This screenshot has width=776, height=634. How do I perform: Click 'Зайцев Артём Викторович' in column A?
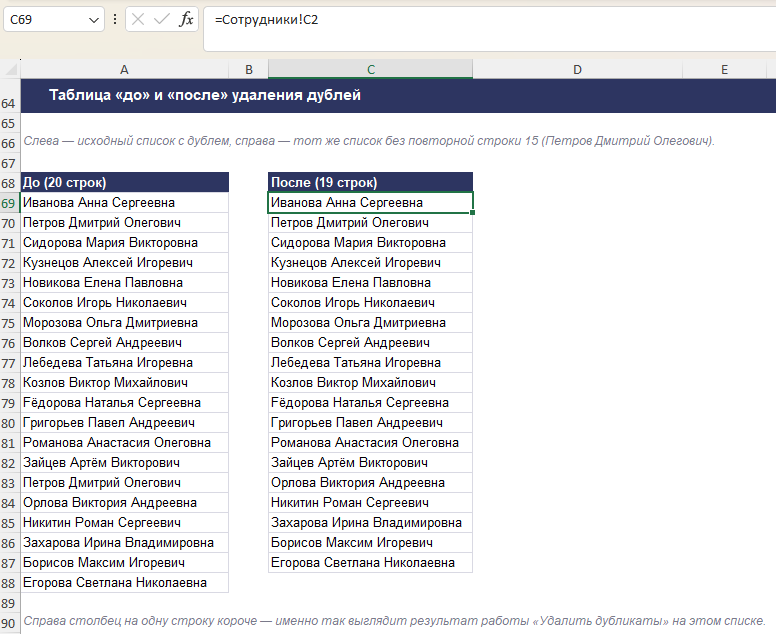click(124, 463)
